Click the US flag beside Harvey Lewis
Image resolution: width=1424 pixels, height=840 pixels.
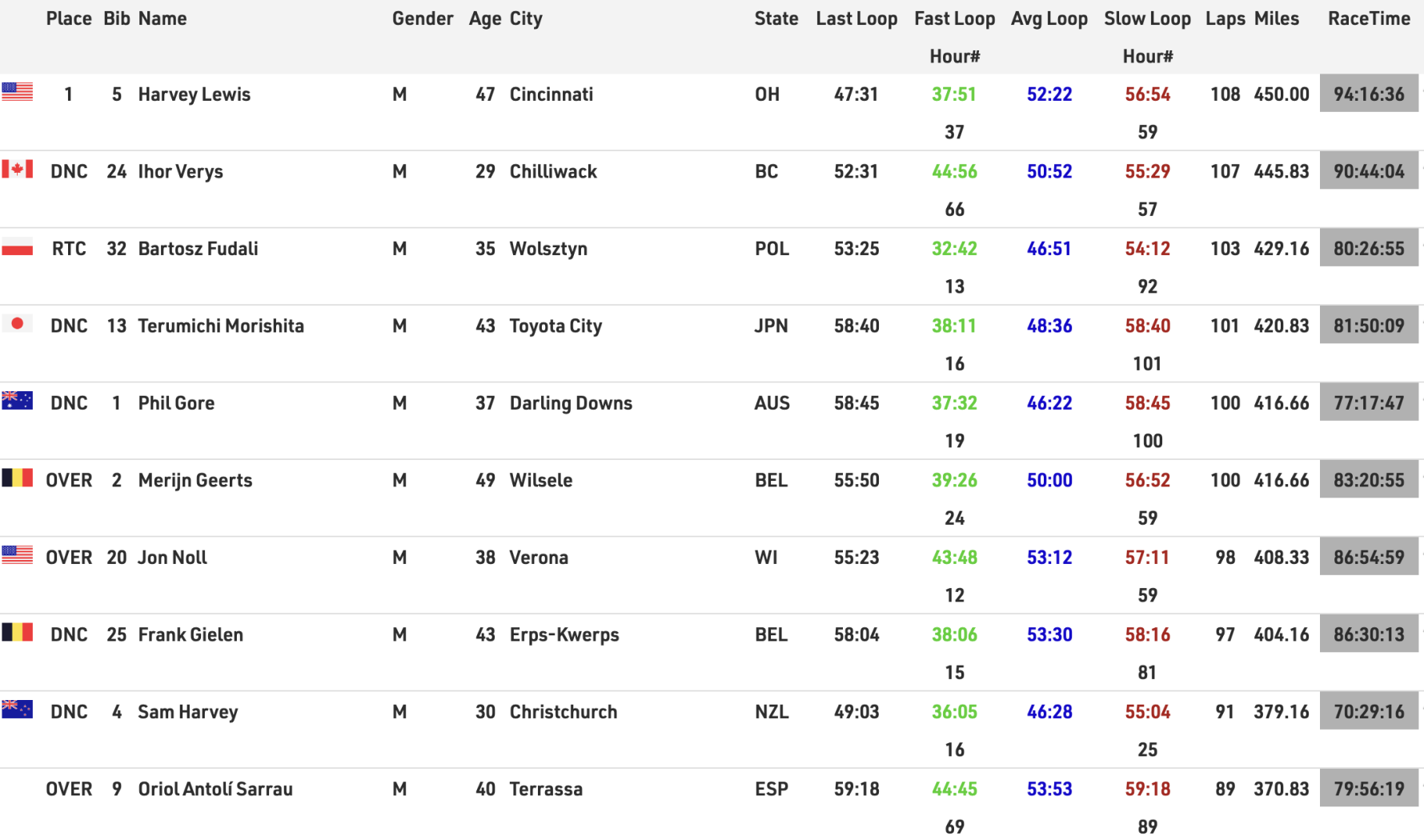tap(17, 91)
